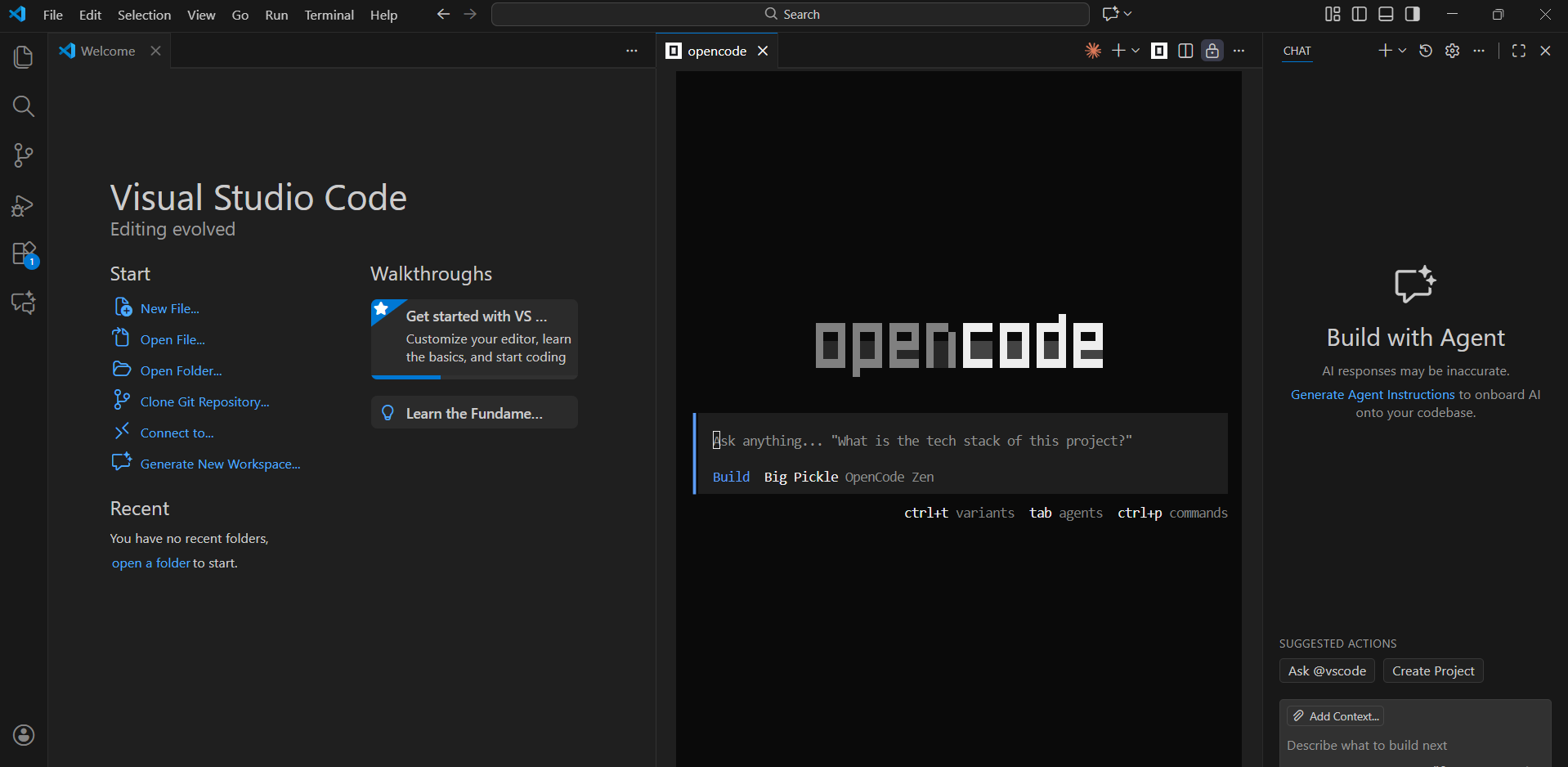
Task: Click the Customize Layout icon
Action: coord(1333,14)
